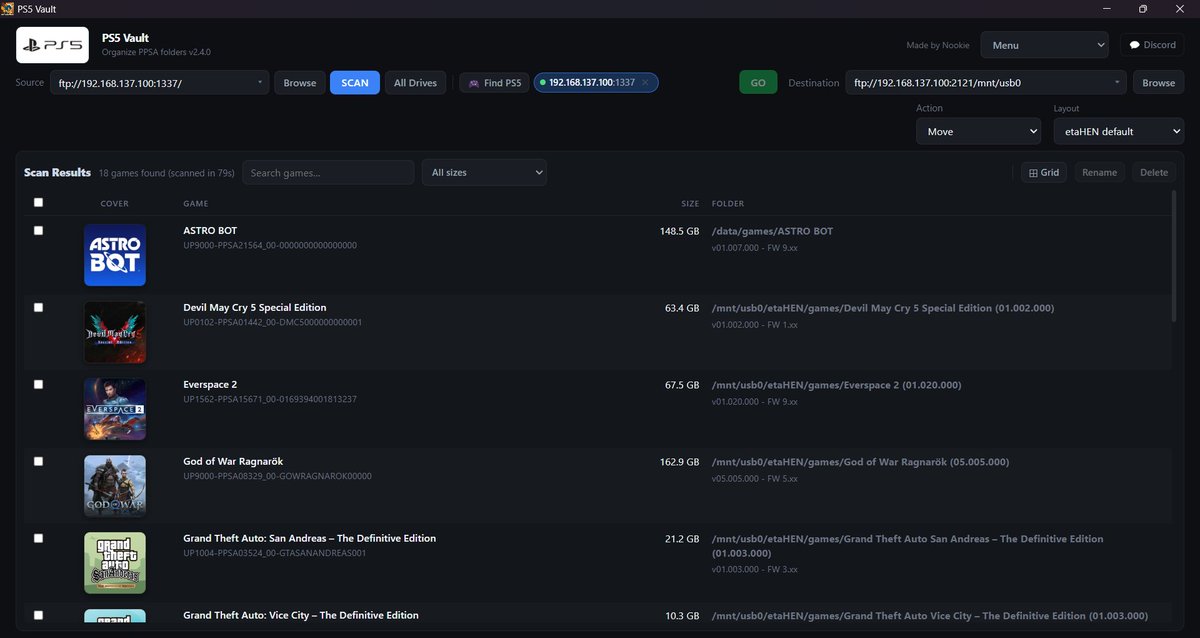
Task: Open Everspace 2 cover thumbnail
Action: tap(115, 408)
